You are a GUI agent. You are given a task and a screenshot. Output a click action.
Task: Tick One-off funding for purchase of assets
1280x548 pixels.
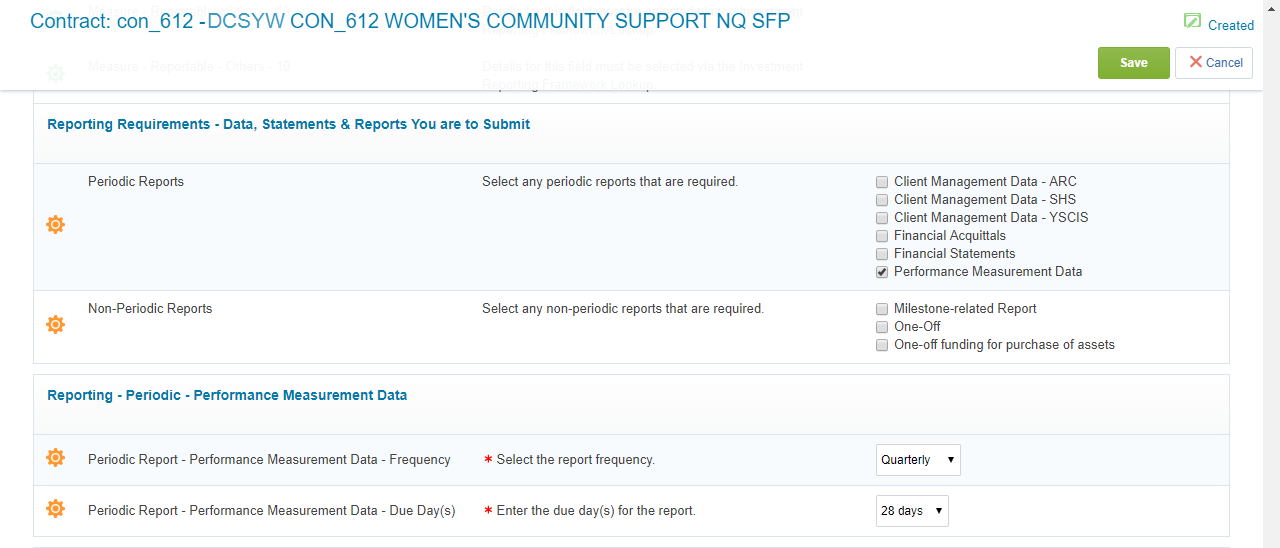click(882, 345)
